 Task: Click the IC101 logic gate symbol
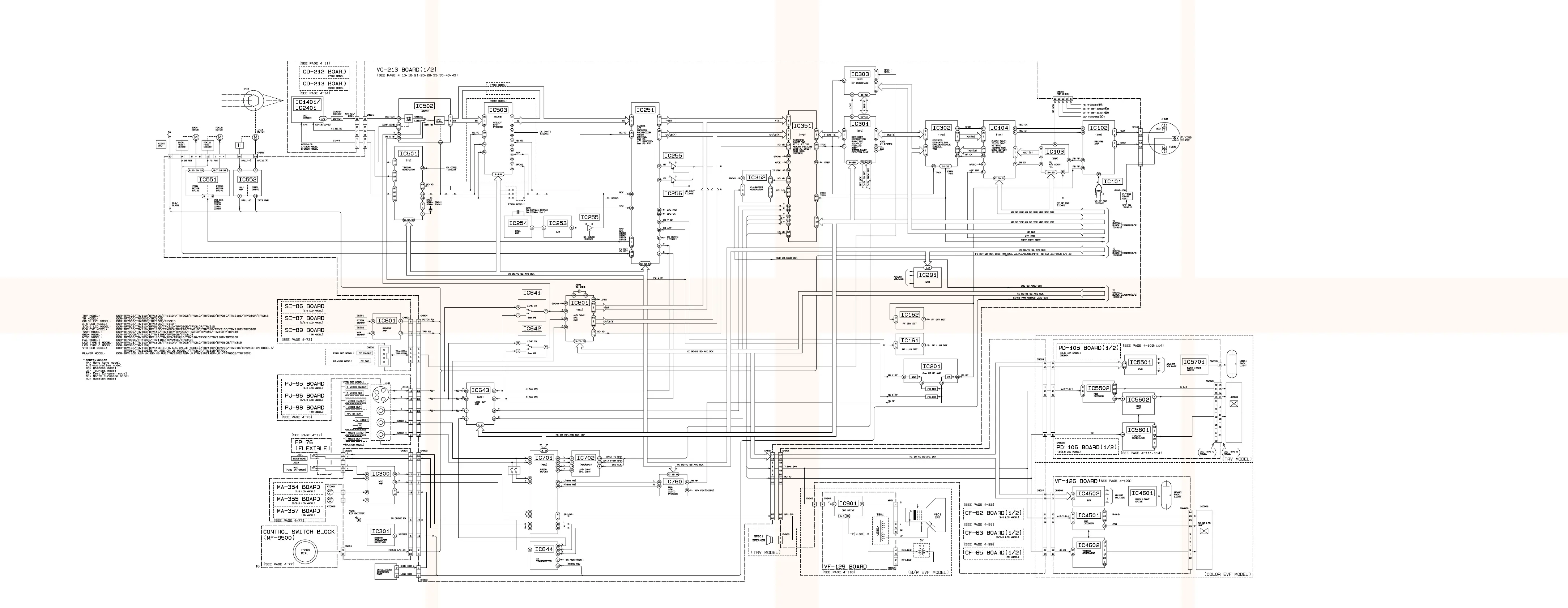click(1099, 189)
